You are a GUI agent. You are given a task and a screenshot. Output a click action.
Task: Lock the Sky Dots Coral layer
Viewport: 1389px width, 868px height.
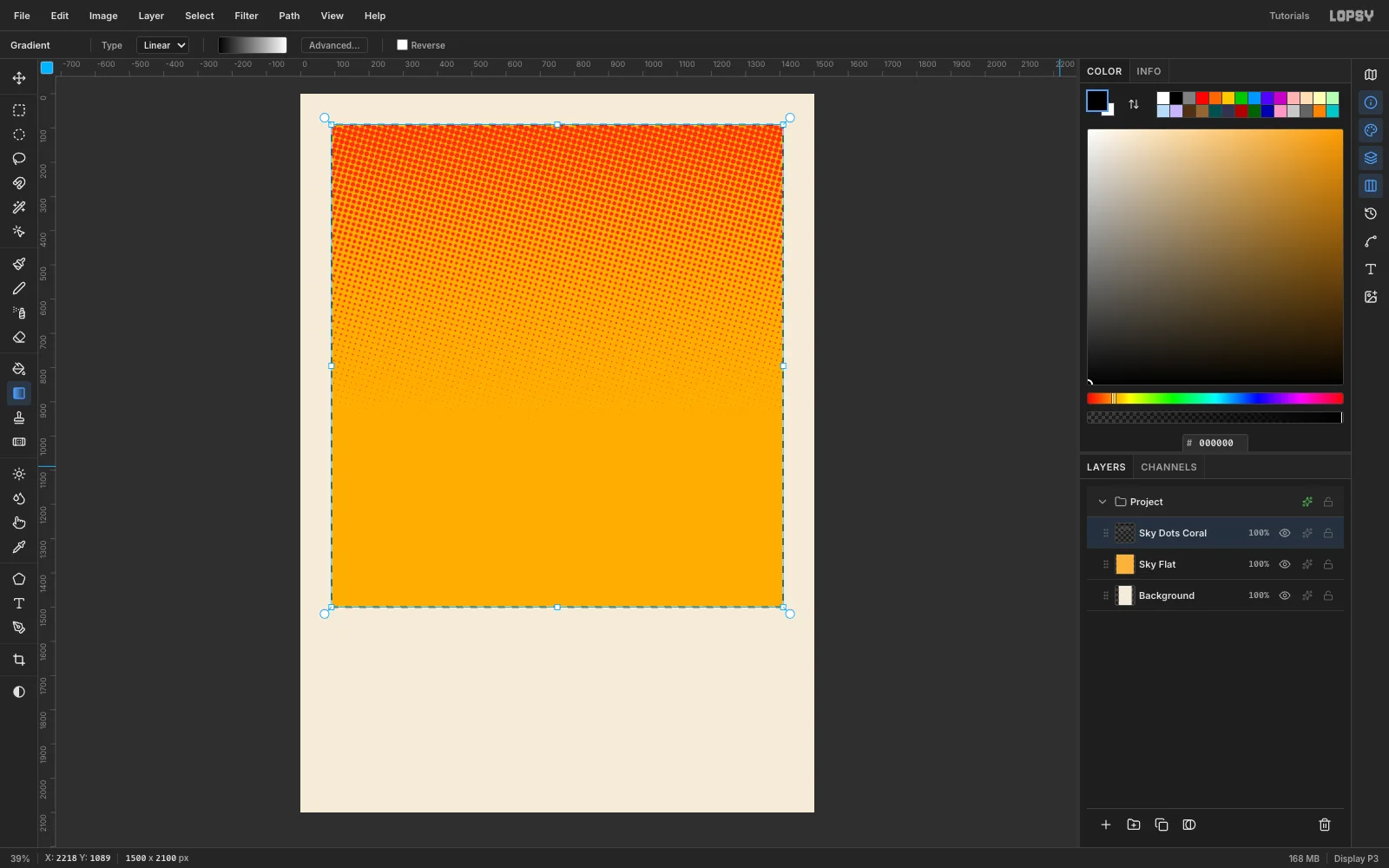click(x=1328, y=533)
